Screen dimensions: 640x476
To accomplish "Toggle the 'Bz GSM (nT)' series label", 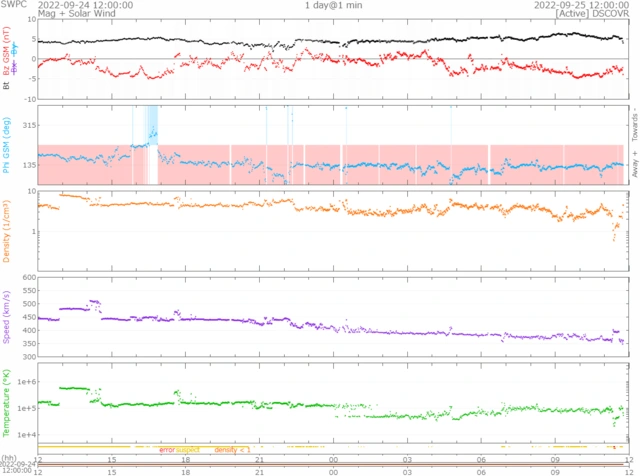I will [6, 51].
